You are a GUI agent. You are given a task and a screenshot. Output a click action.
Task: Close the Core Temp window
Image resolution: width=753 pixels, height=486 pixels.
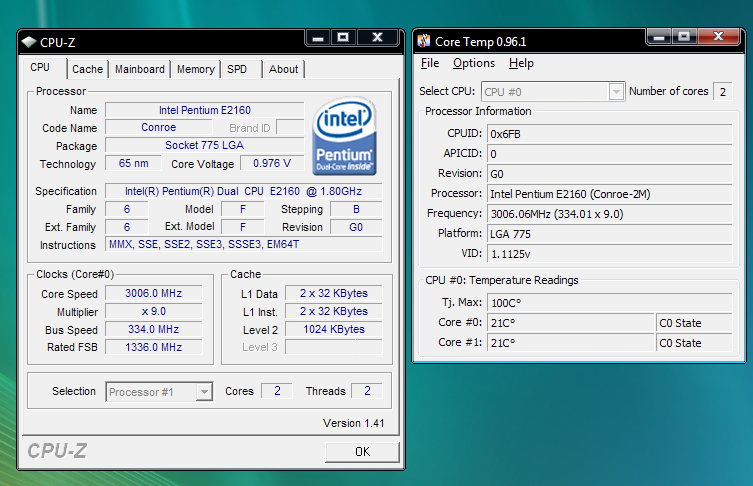(718, 36)
